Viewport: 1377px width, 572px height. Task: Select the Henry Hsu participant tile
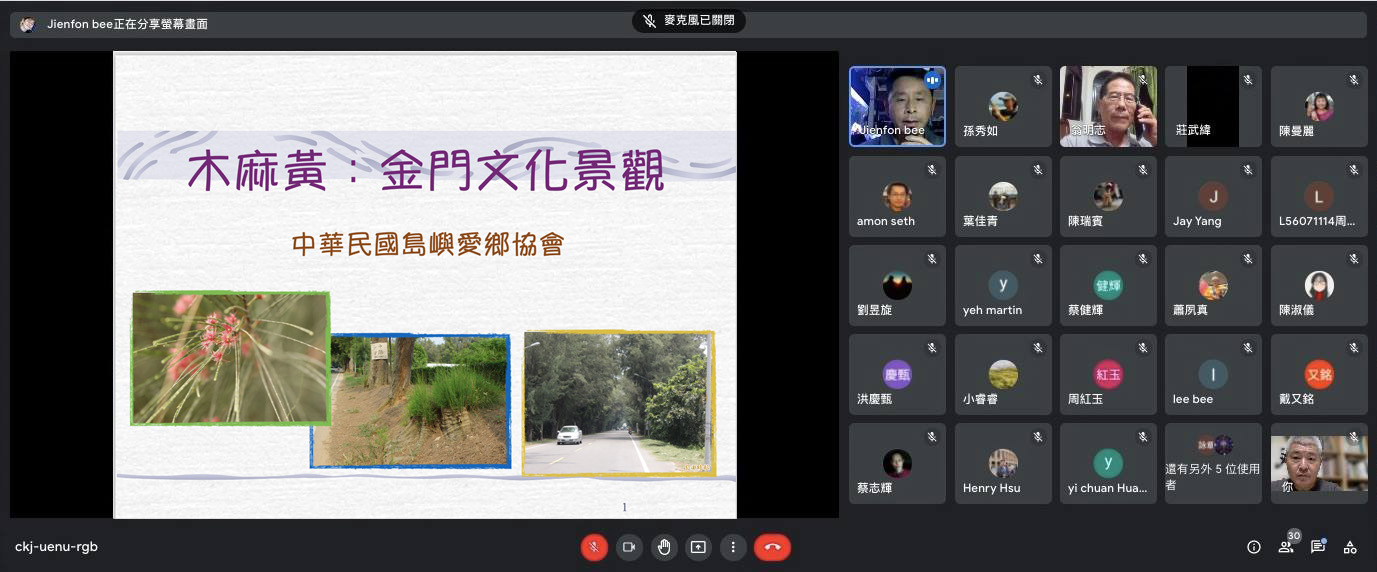tap(1003, 463)
